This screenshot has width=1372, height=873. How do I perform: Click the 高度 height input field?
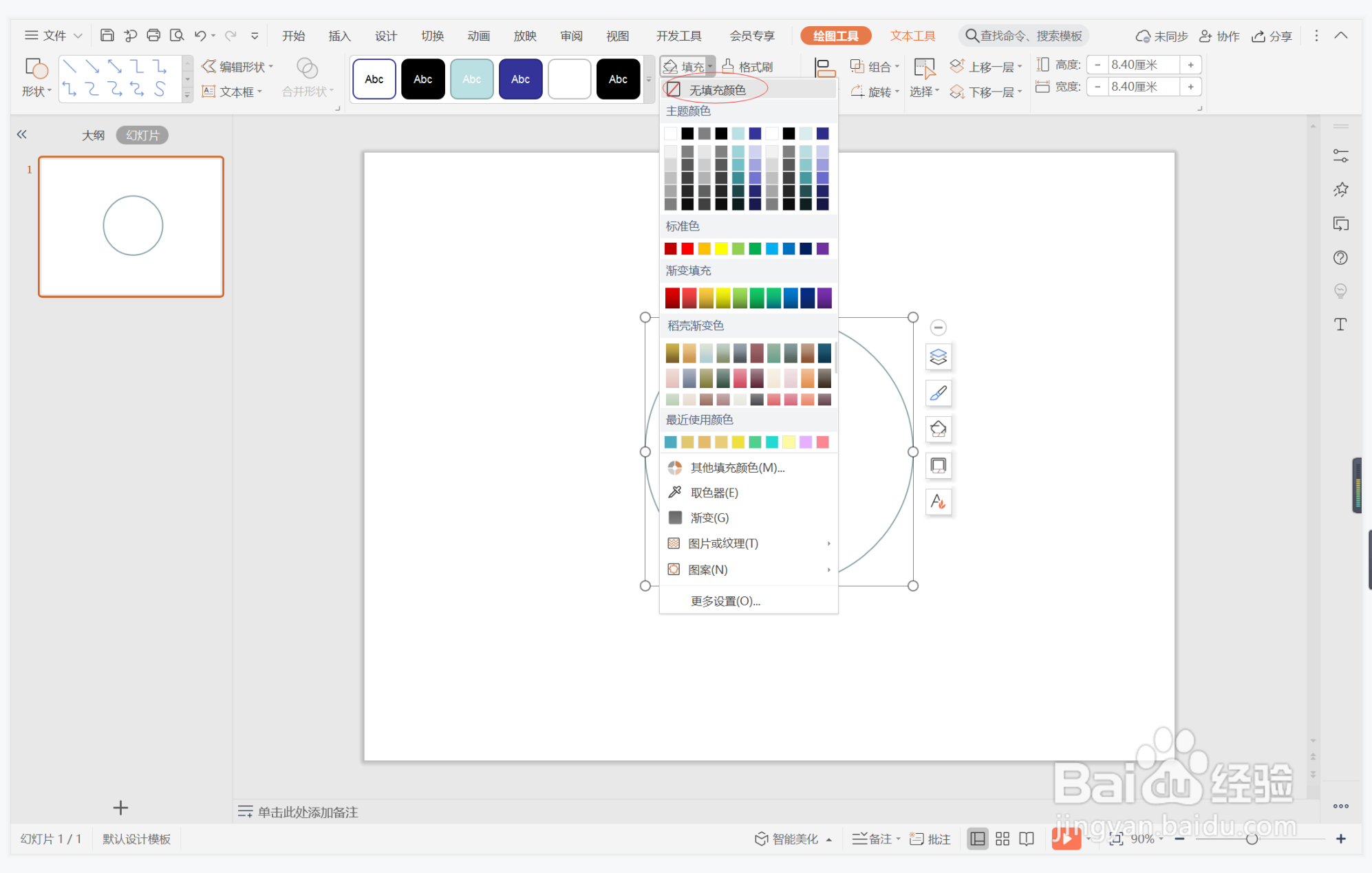tap(1143, 65)
